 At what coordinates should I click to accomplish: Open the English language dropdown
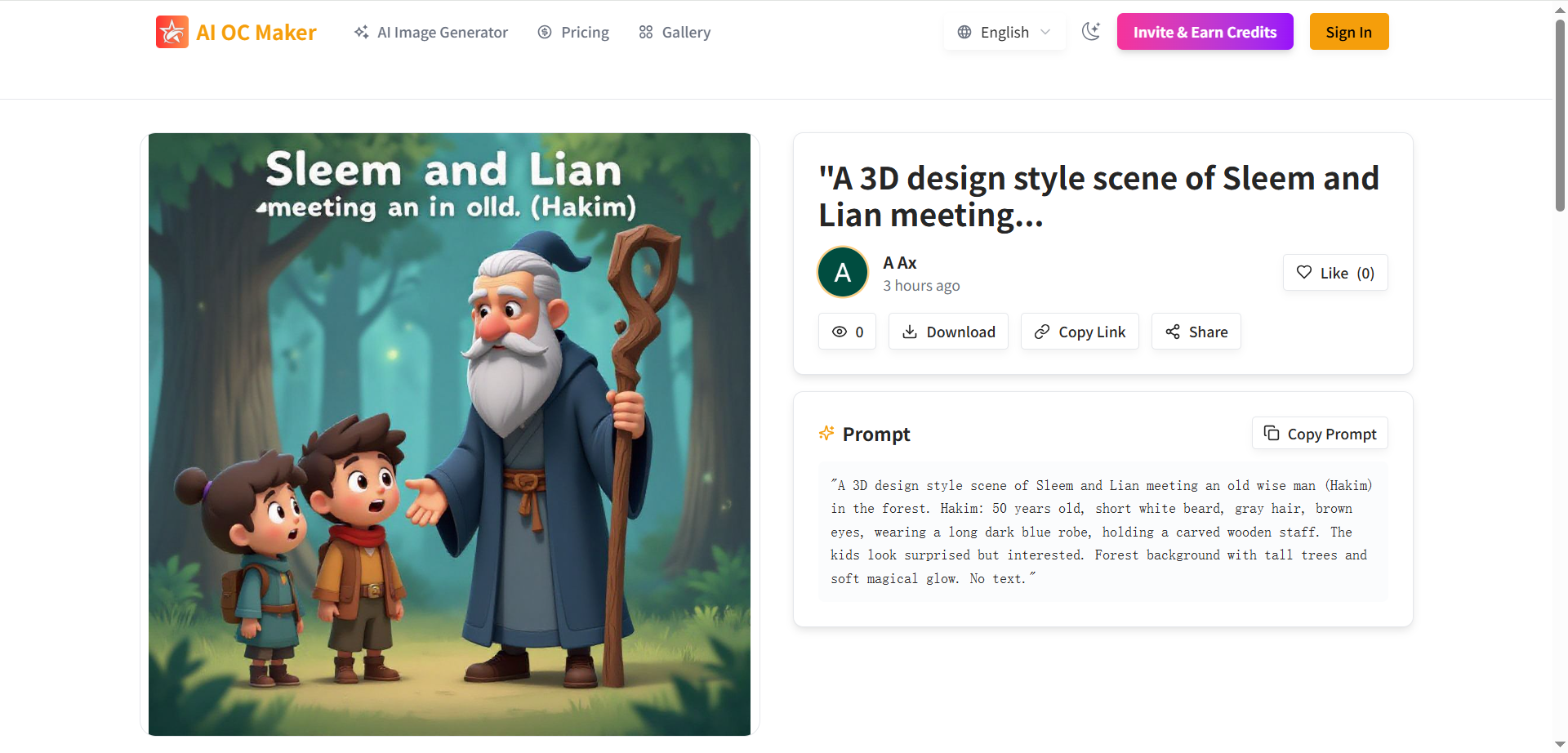pos(1004,33)
